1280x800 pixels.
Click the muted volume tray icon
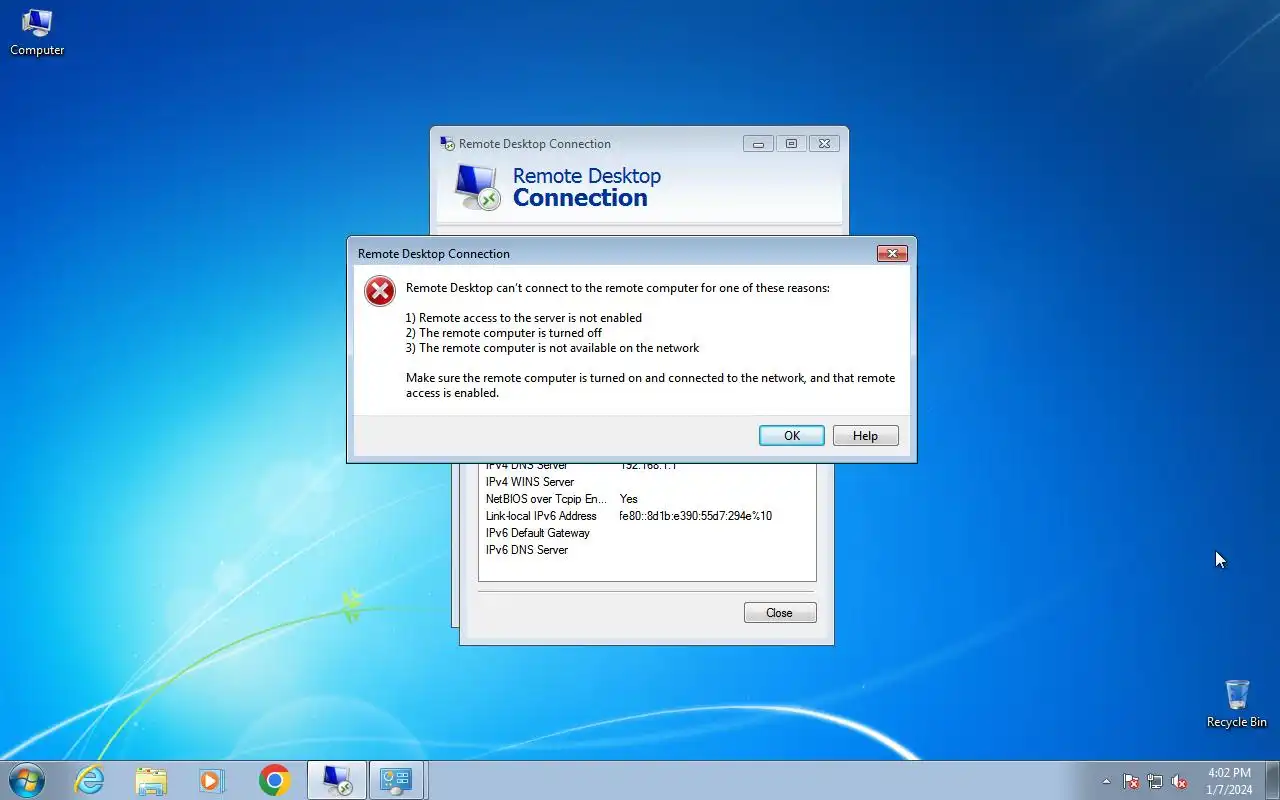pyautogui.click(x=1179, y=781)
